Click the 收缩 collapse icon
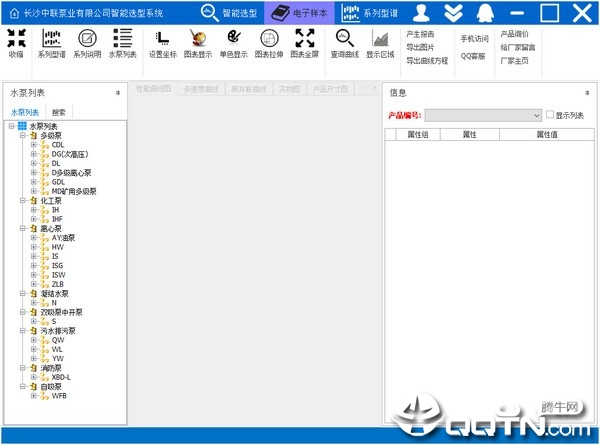Image resolution: width=600 pixels, height=445 pixels. 16,38
